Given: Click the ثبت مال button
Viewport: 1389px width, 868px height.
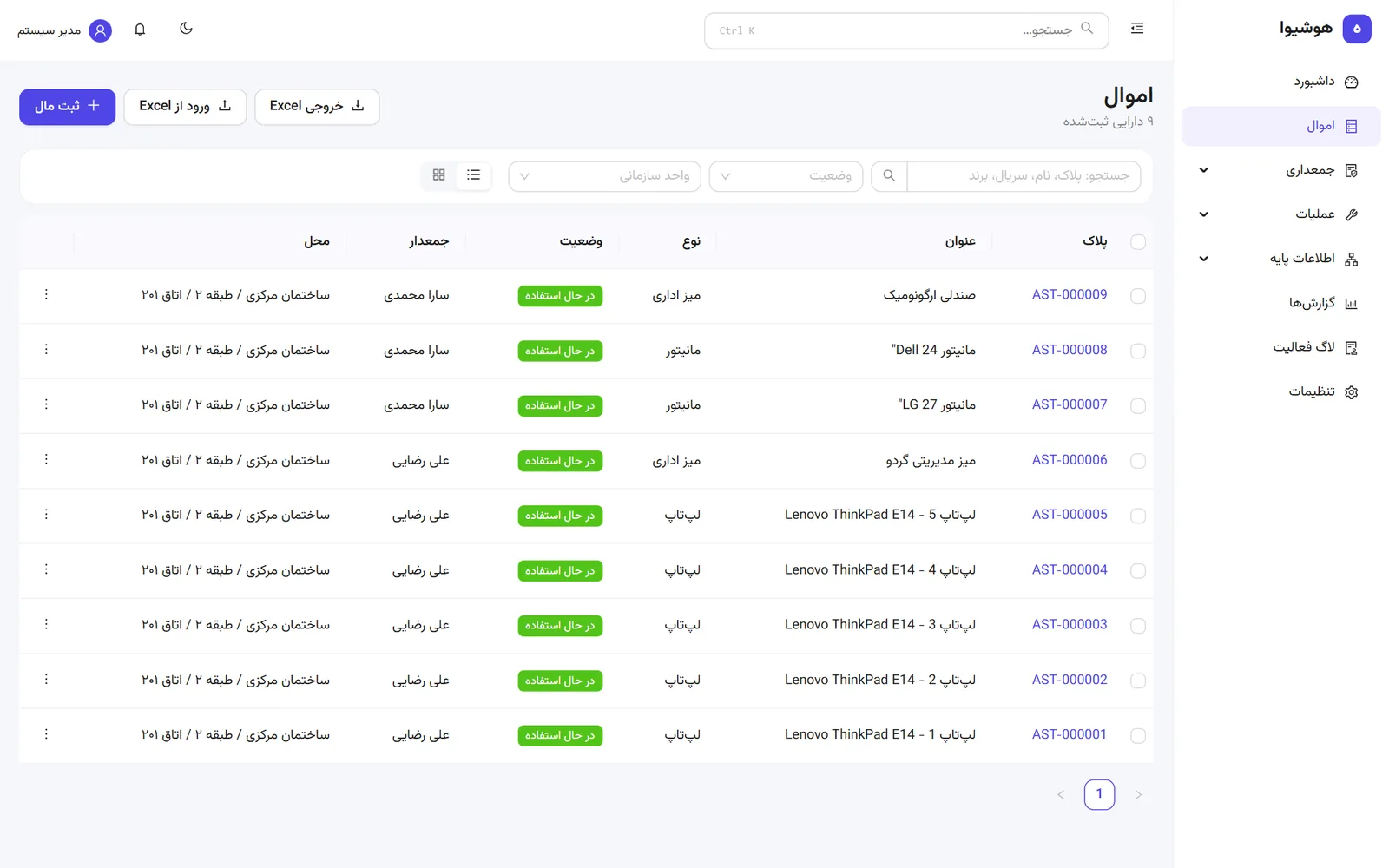Looking at the screenshot, I should pos(67,107).
